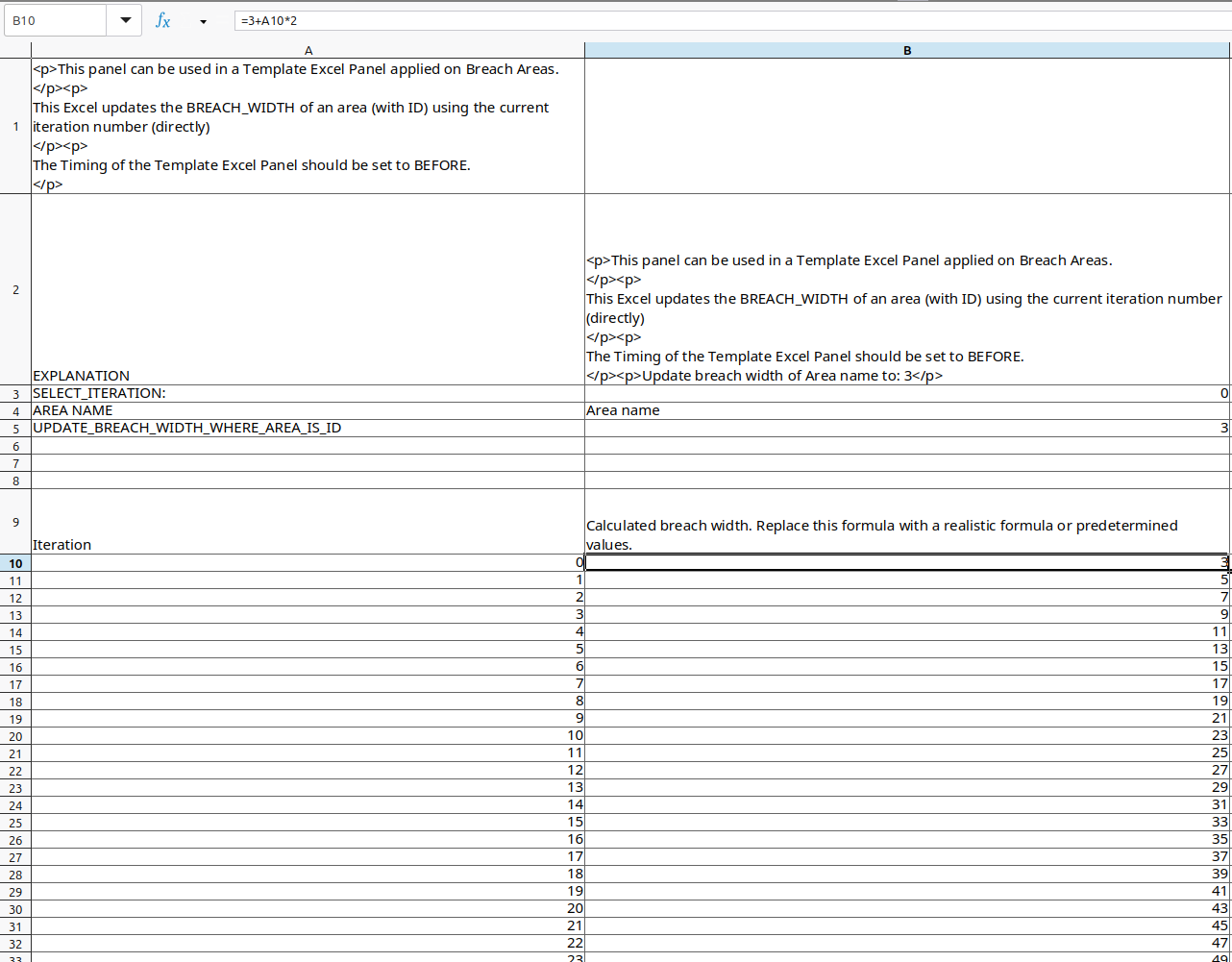Open the Function Wizard with the fx icon
Image resolution: width=1232 pixels, height=962 pixels.
pos(161,19)
